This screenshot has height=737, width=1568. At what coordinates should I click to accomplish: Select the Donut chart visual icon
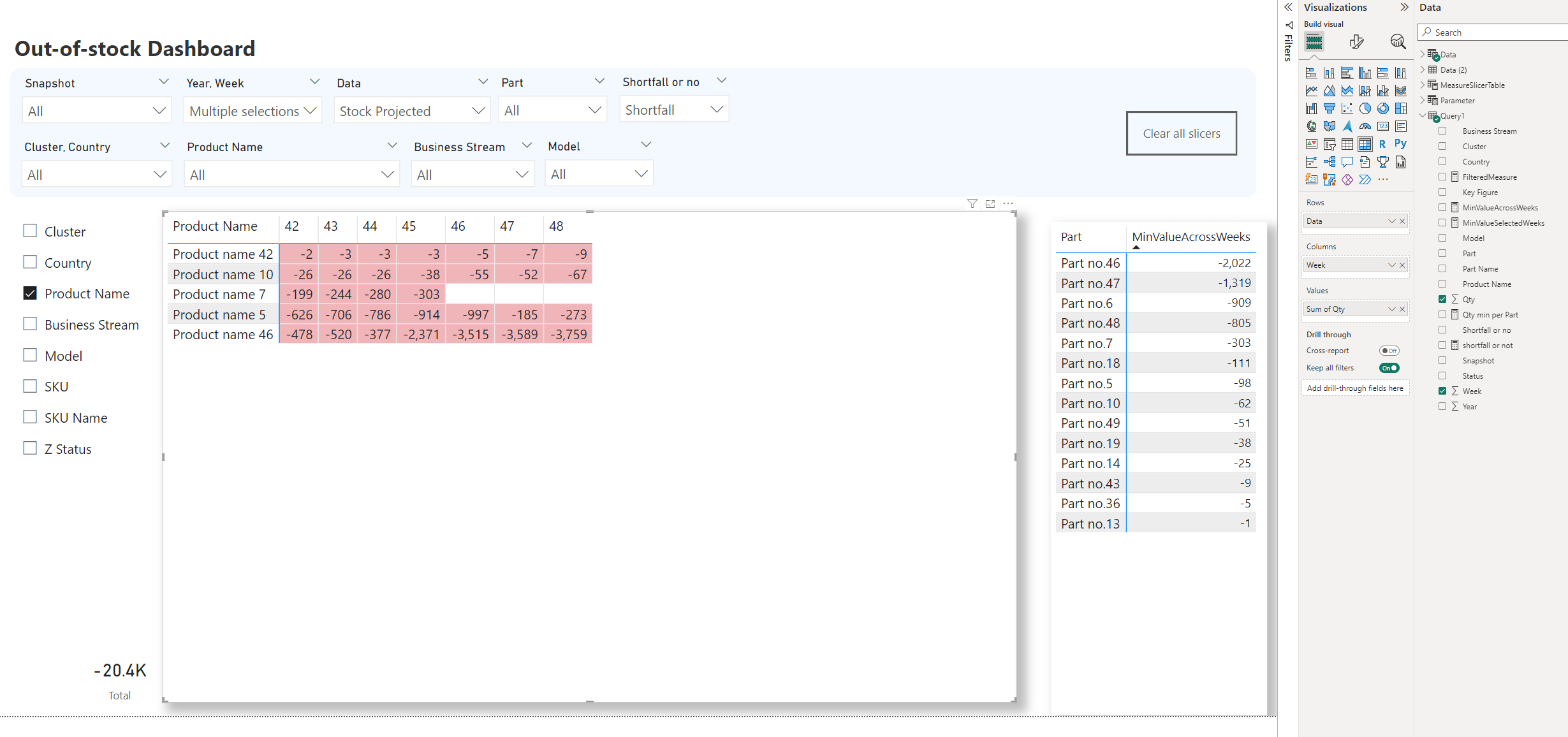click(1382, 108)
